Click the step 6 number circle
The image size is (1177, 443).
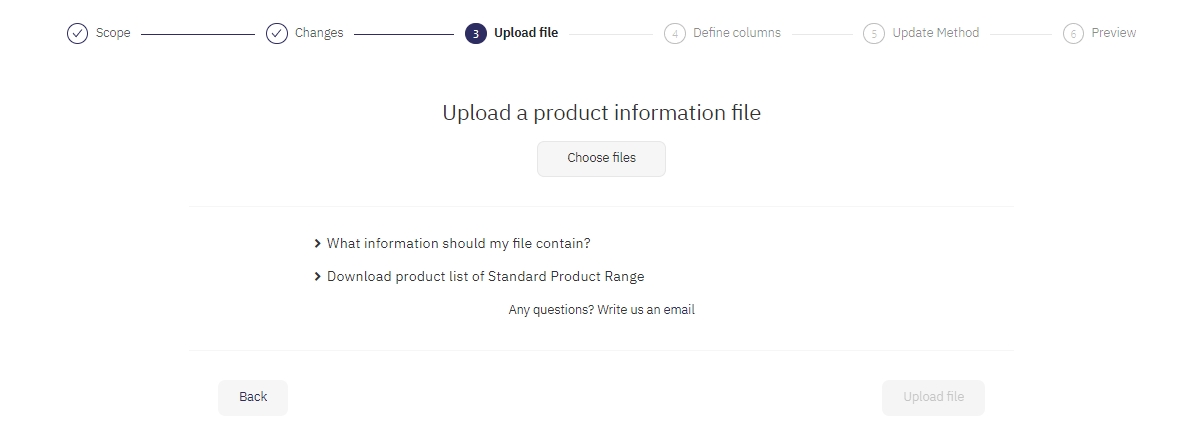tap(1073, 34)
